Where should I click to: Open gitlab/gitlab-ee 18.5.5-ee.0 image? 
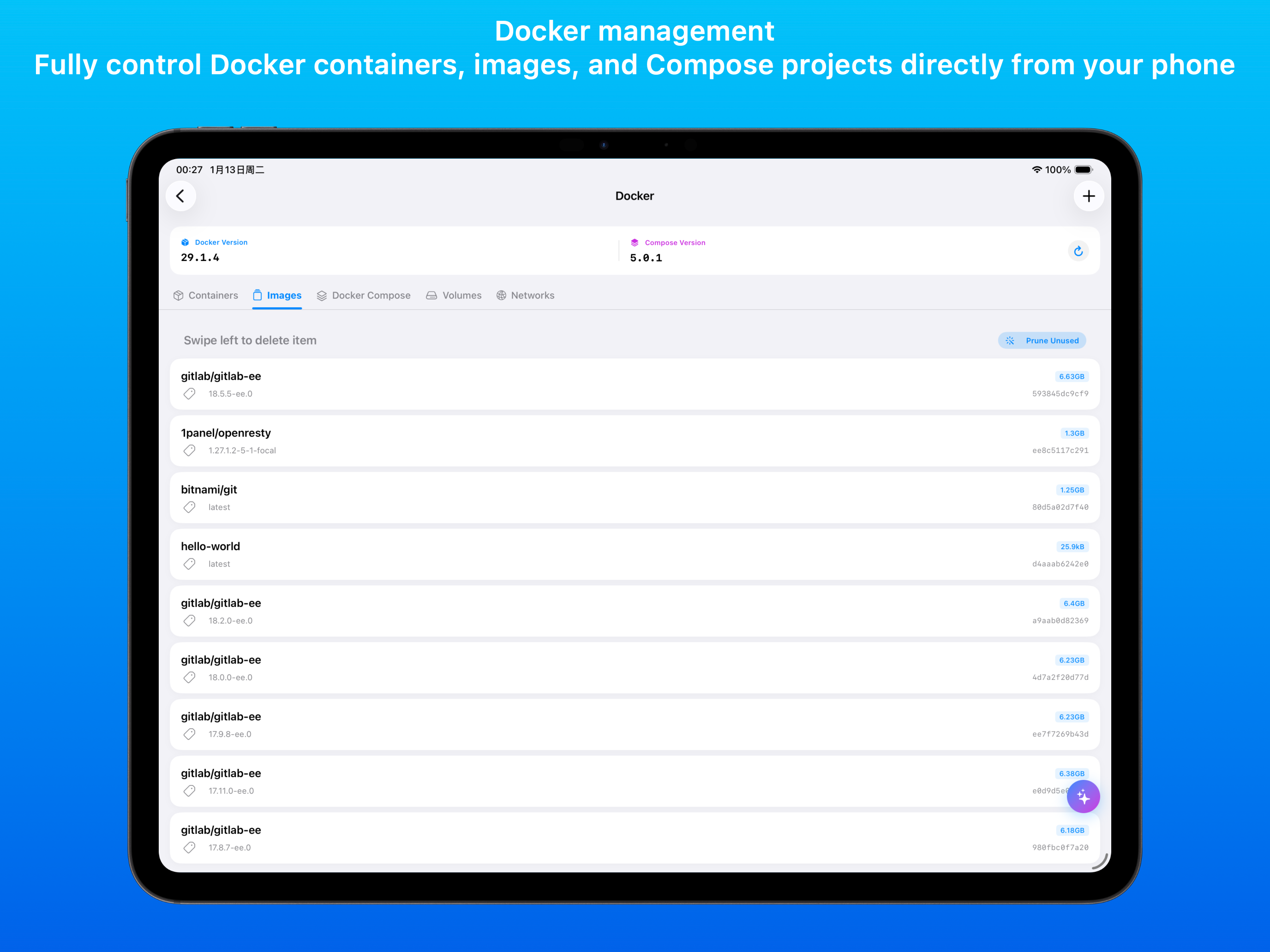click(635, 385)
